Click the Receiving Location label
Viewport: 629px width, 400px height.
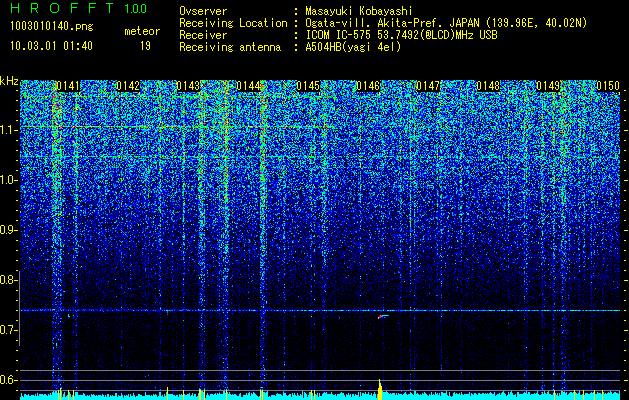233,23
